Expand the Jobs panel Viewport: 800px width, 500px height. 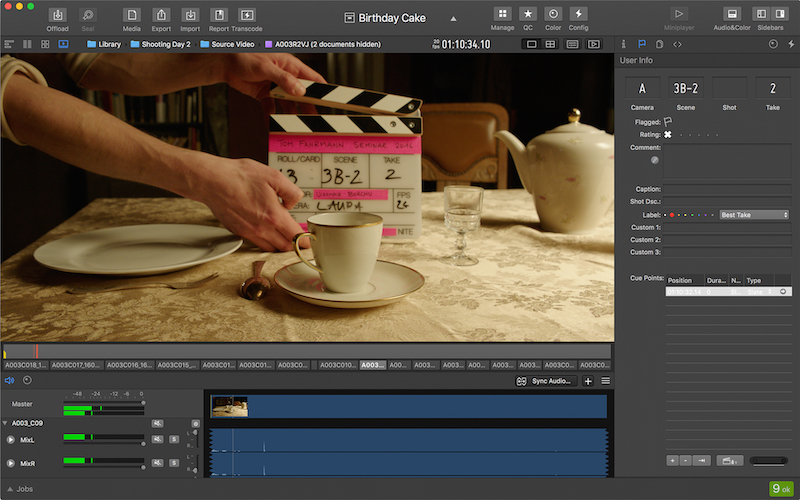(x=20, y=489)
